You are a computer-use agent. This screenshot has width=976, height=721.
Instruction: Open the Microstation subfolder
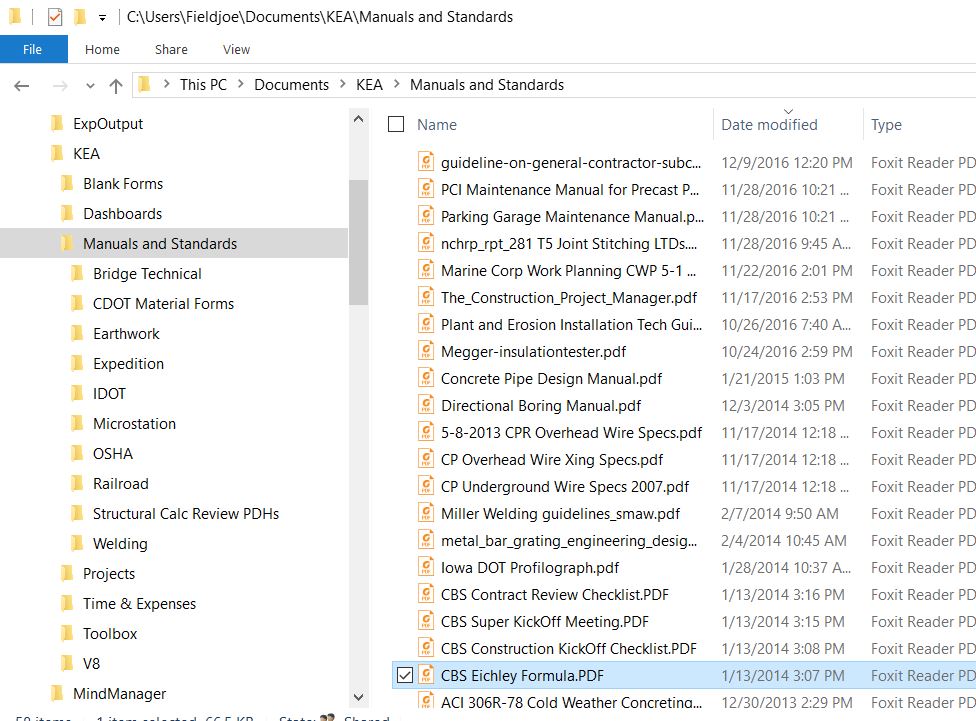[134, 424]
